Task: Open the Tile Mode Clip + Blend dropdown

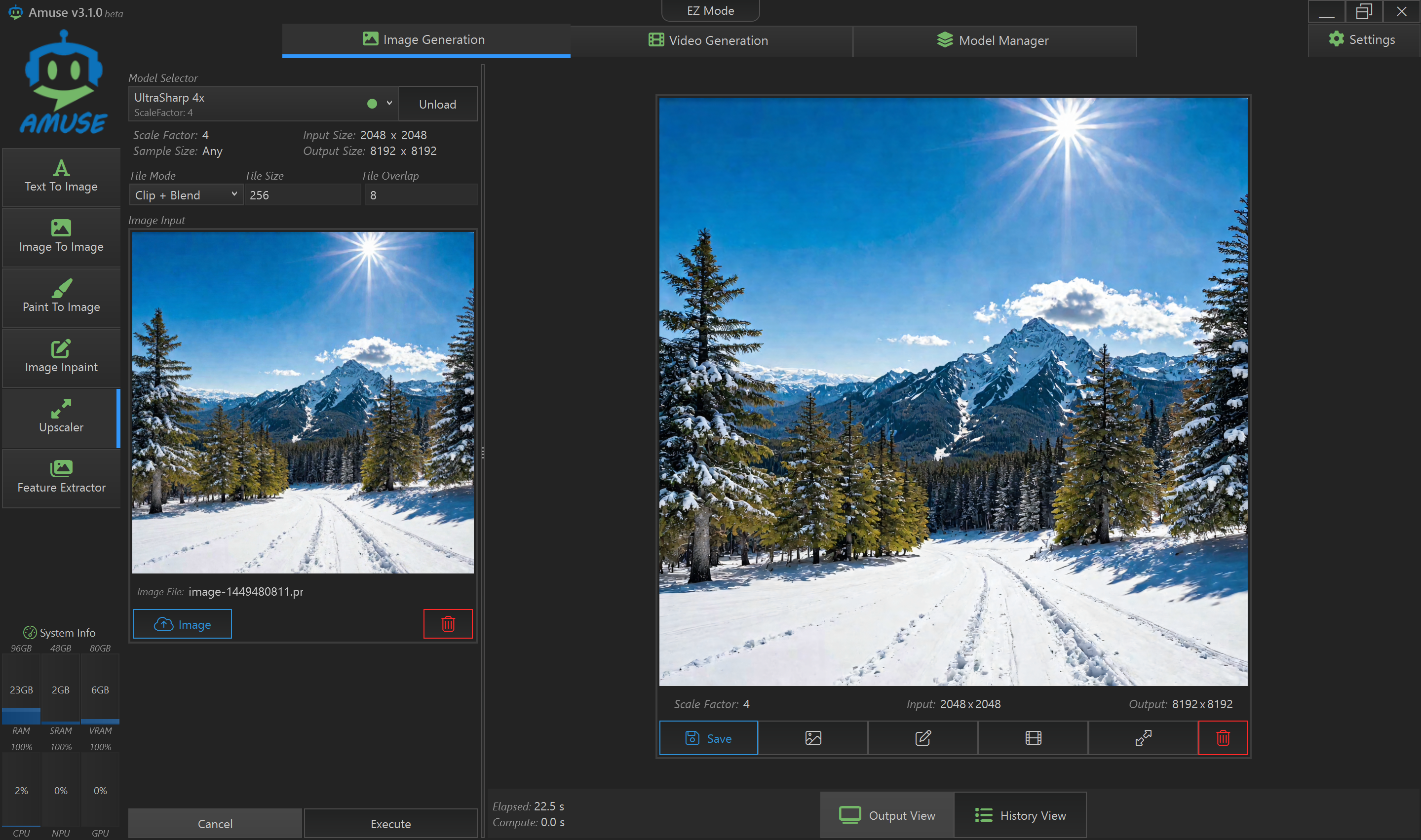Action: tap(186, 195)
